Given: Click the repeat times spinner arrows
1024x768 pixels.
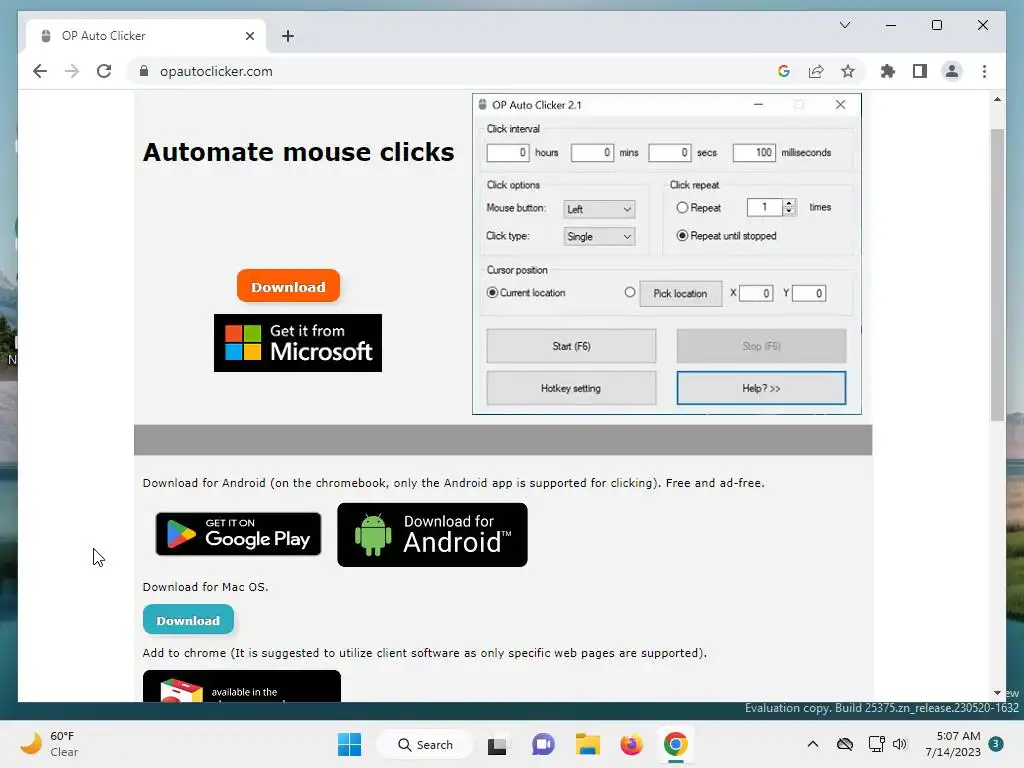Looking at the screenshot, I should 789,207.
